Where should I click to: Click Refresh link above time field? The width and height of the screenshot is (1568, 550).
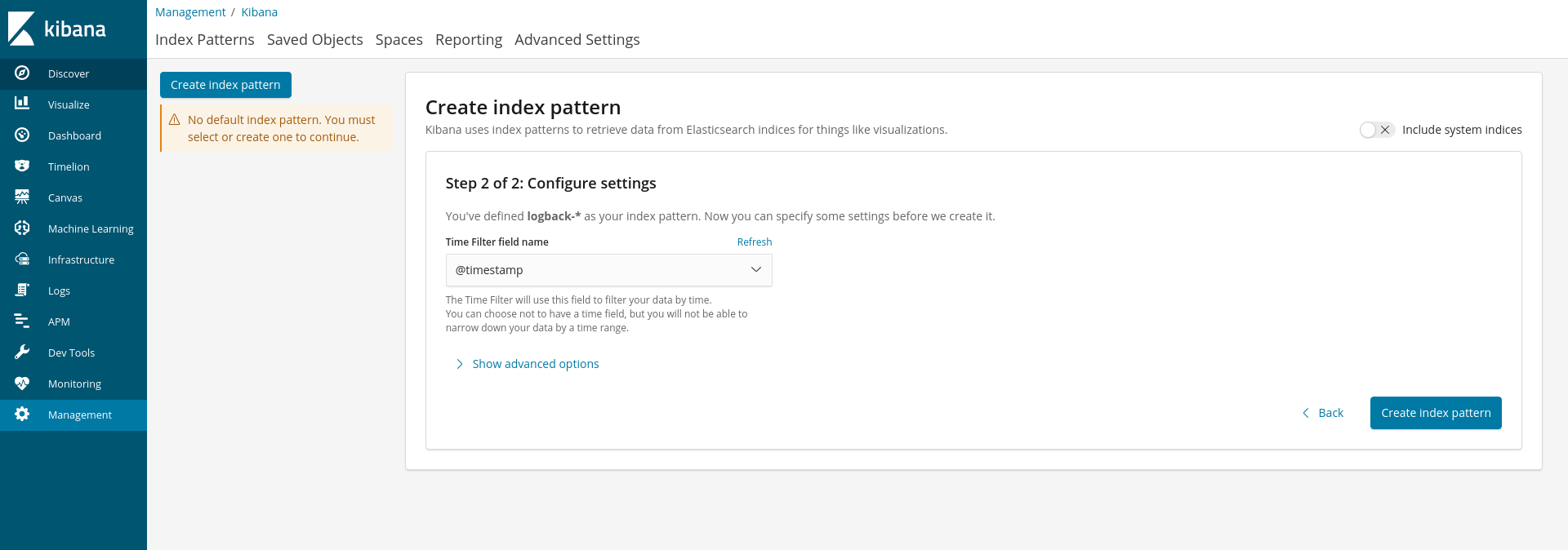(x=755, y=242)
